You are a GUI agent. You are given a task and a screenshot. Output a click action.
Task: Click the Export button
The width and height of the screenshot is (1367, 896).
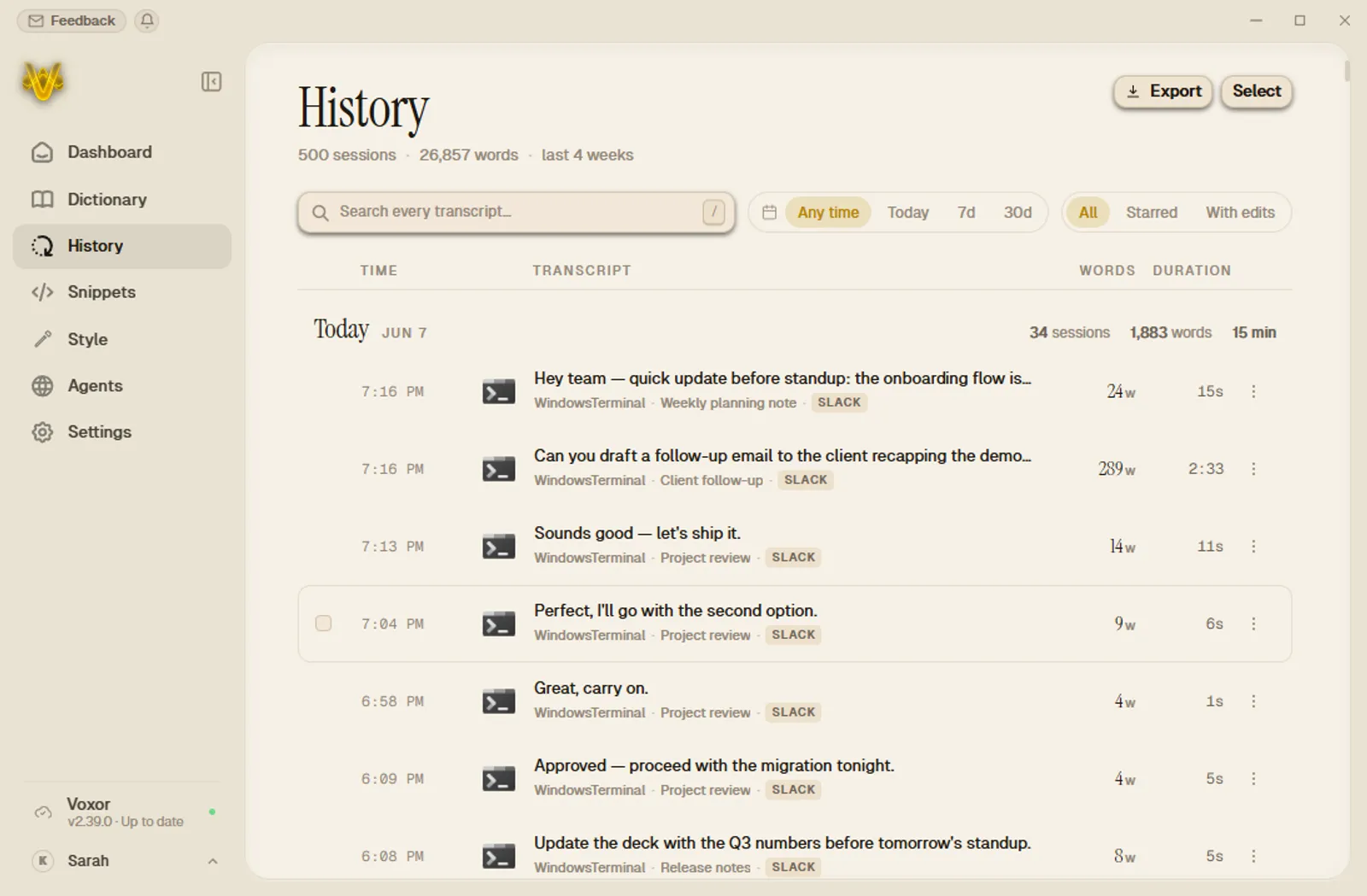click(1163, 91)
